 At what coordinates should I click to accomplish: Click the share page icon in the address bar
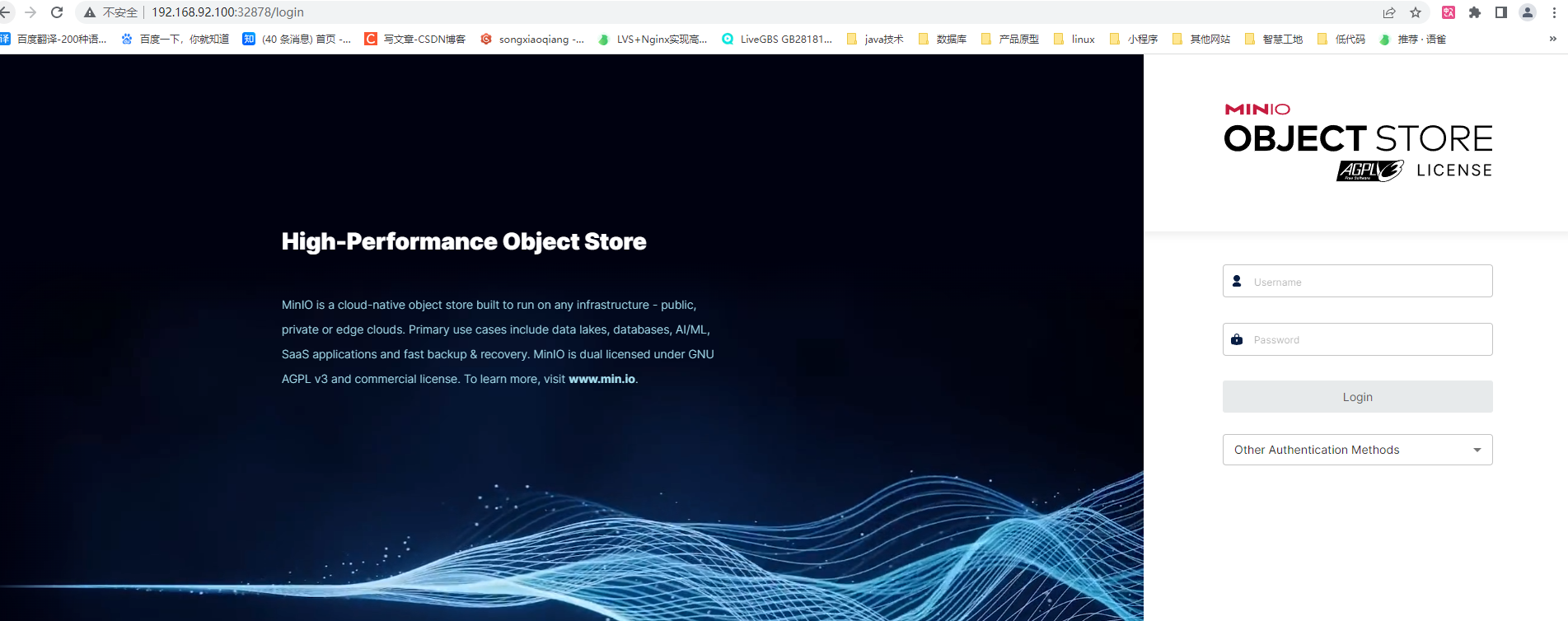pyautogui.click(x=1389, y=12)
